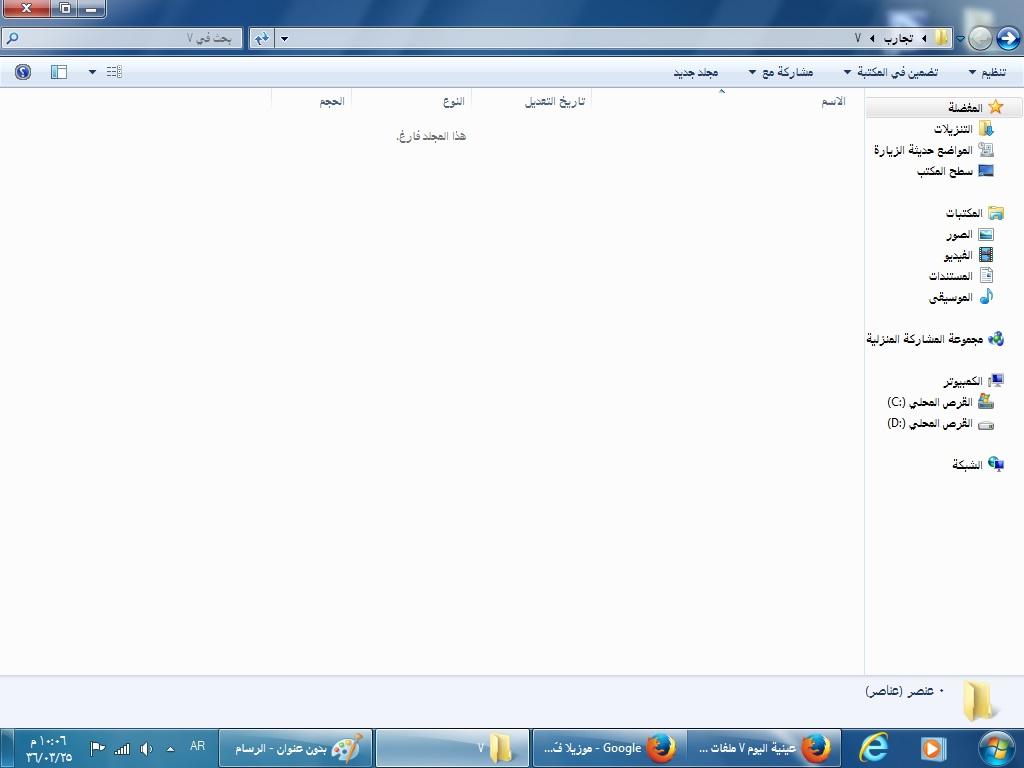Viewport: 1024px width, 768px height.
Task: Click the computer icon beside الكمبيوتر
Action: tap(995, 380)
